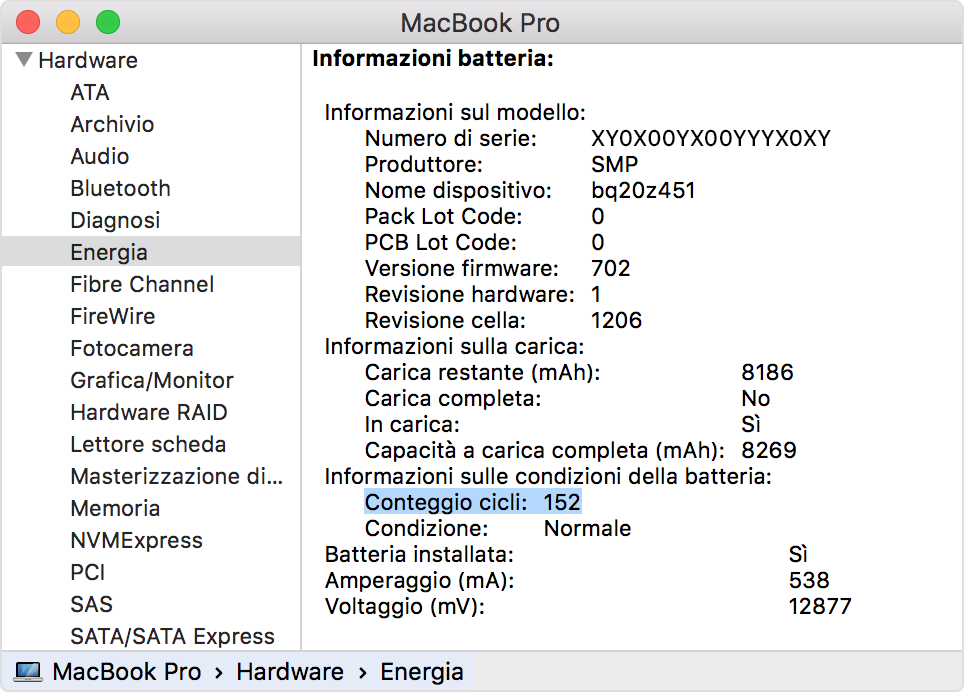
Task: Select PCI in the sidebar
Action: pos(87,572)
